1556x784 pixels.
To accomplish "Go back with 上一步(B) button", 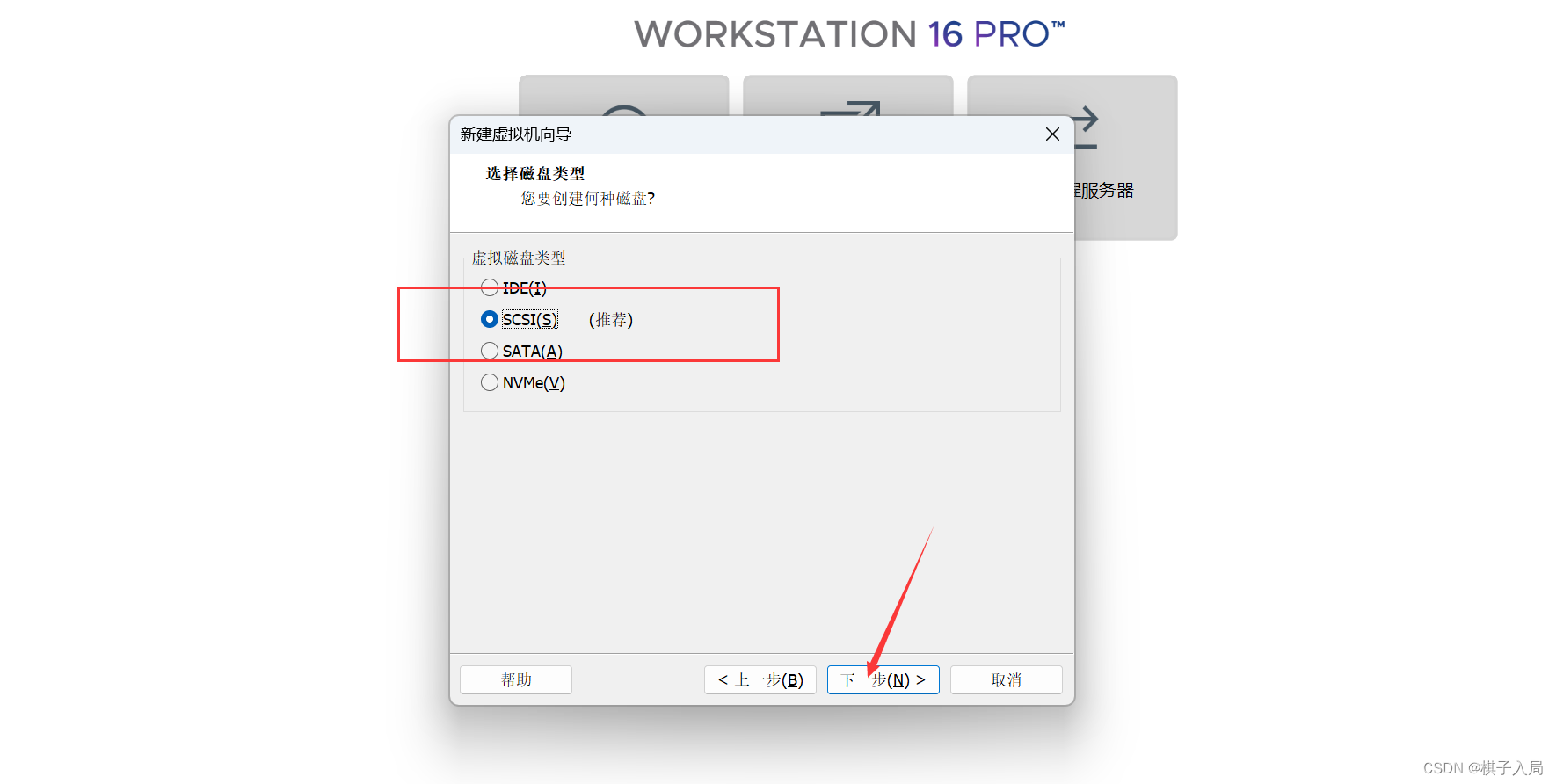I will click(760, 679).
